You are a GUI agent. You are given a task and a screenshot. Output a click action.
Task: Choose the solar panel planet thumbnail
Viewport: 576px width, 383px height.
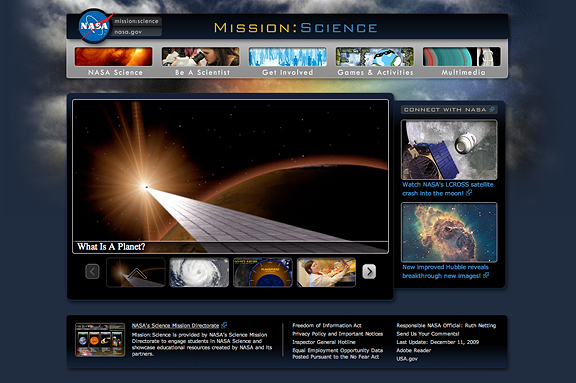[x=136, y=272]
